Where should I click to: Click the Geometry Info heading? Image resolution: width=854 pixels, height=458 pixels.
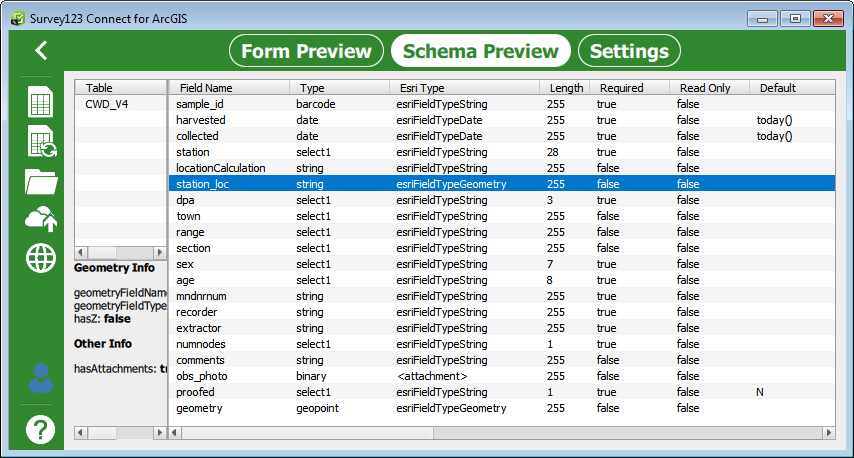pyautogui.click(x=114, y=268)
